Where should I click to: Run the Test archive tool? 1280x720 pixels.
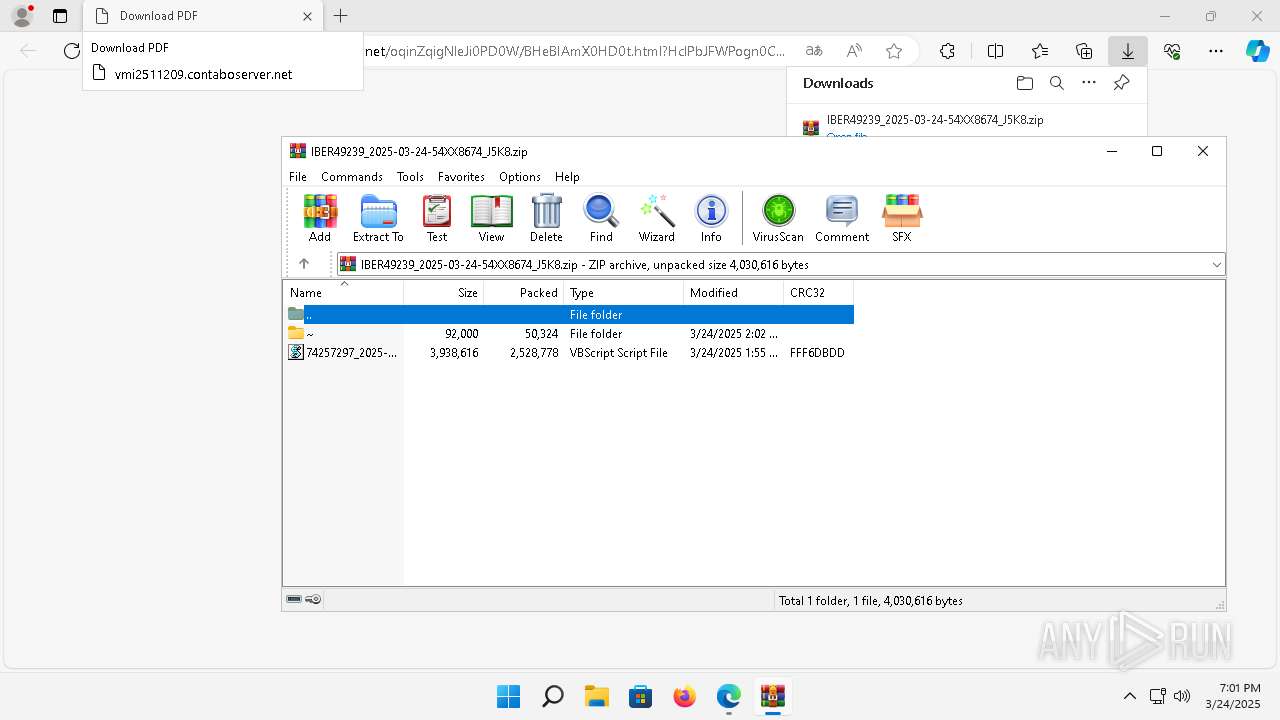coord(437,218)
